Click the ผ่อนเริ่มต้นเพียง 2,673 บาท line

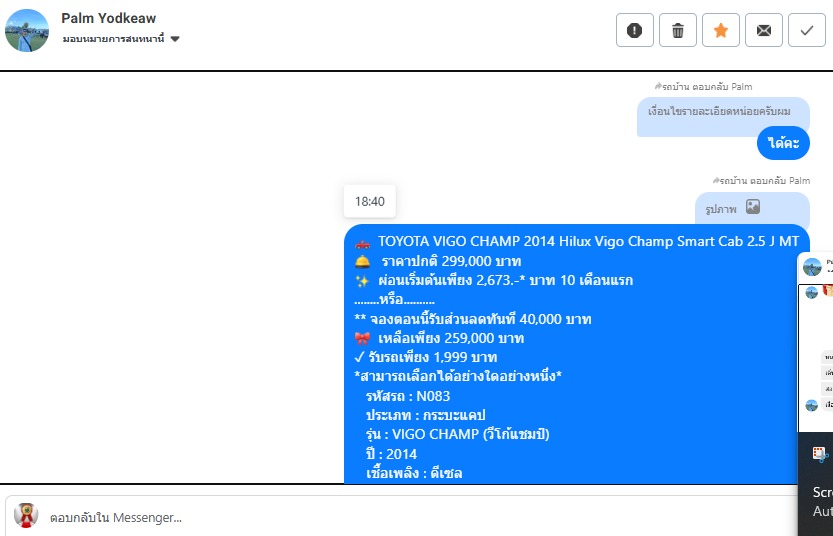click(505, 280)
